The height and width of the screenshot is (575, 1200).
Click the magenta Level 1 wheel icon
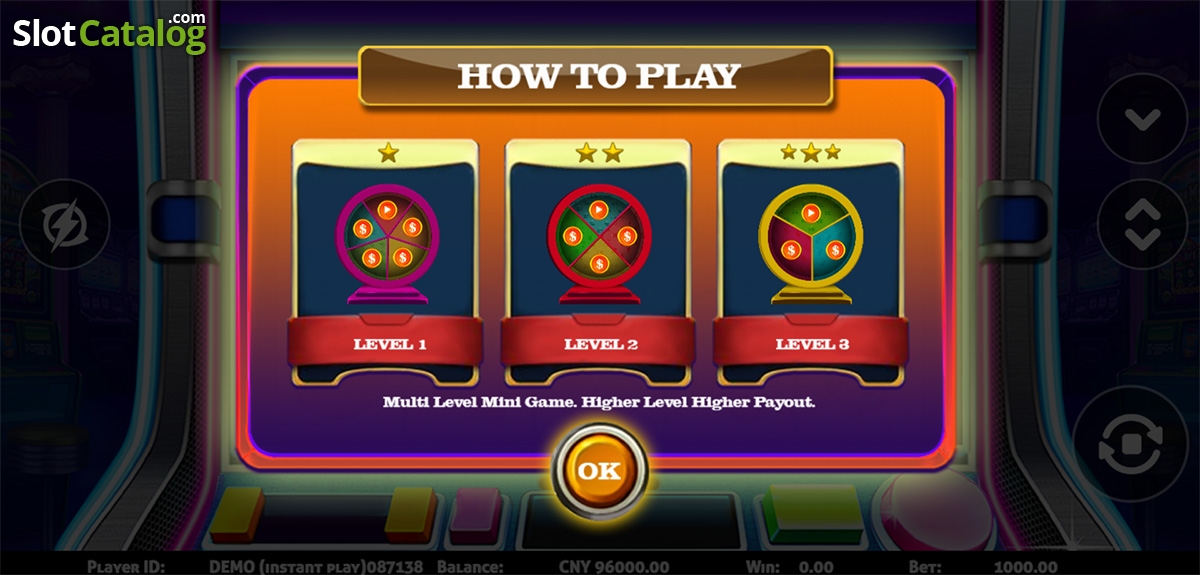point(386,243)
